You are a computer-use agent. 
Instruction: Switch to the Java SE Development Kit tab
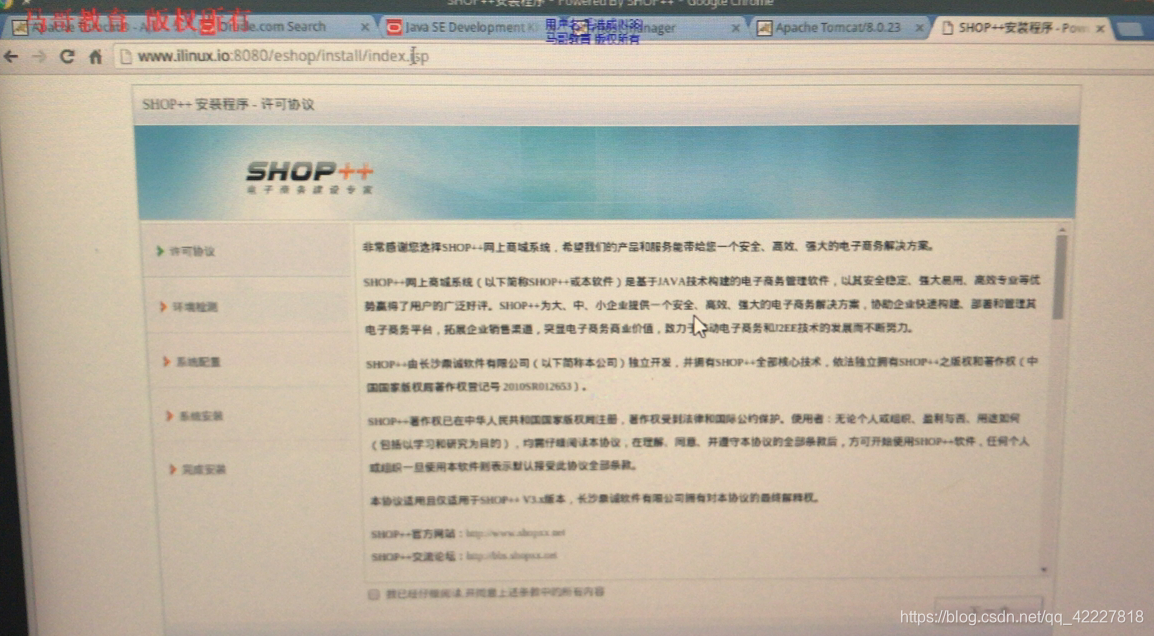coord(471,27)
